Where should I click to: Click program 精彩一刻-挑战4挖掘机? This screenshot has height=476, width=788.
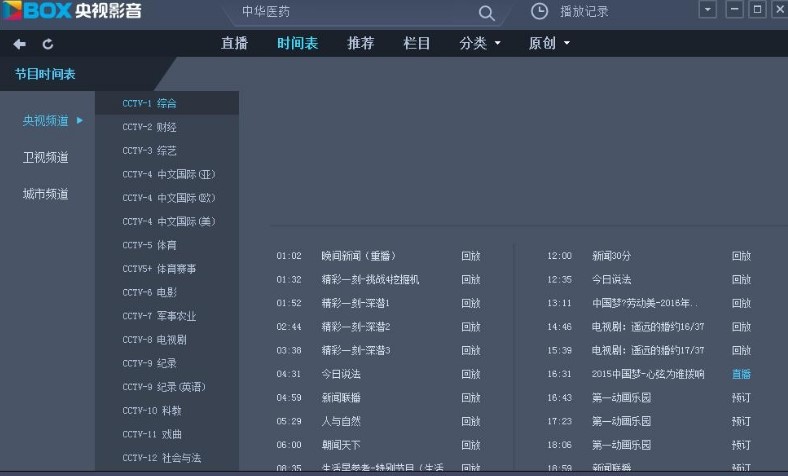click(x=370, y=279)
